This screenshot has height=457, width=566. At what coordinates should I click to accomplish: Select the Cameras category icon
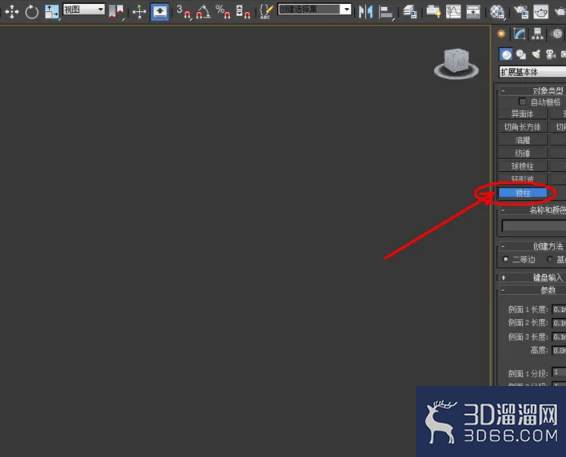(x=551, y=55)
